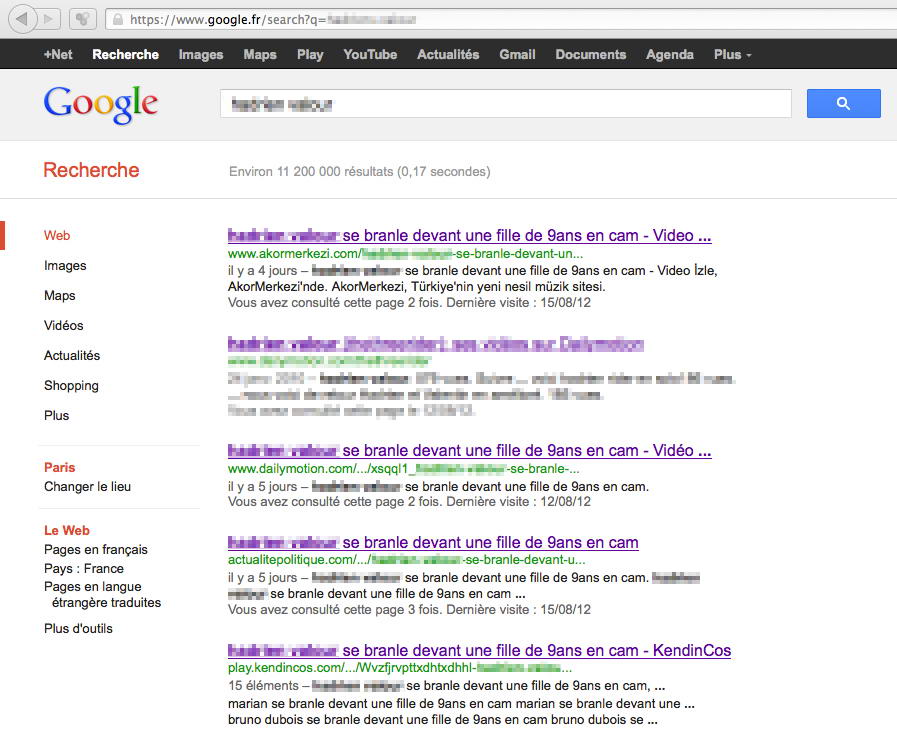Open Maps in the black top bar
Screen dimensions: 897x739
coord(260,54)
